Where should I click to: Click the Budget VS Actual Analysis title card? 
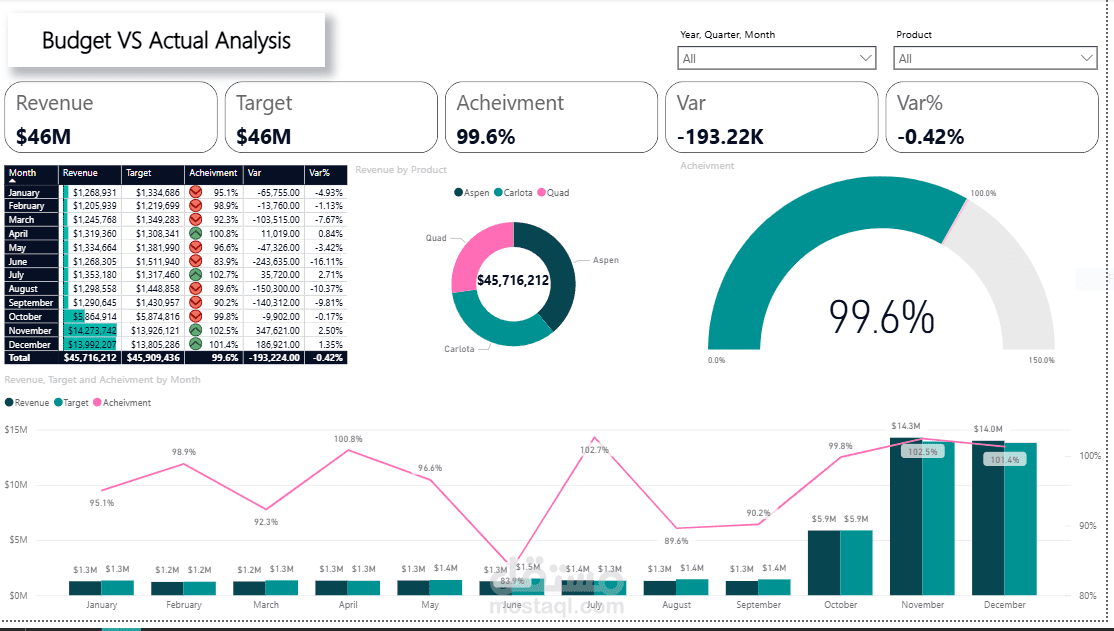pyautogui.click(x=166, y=40)
